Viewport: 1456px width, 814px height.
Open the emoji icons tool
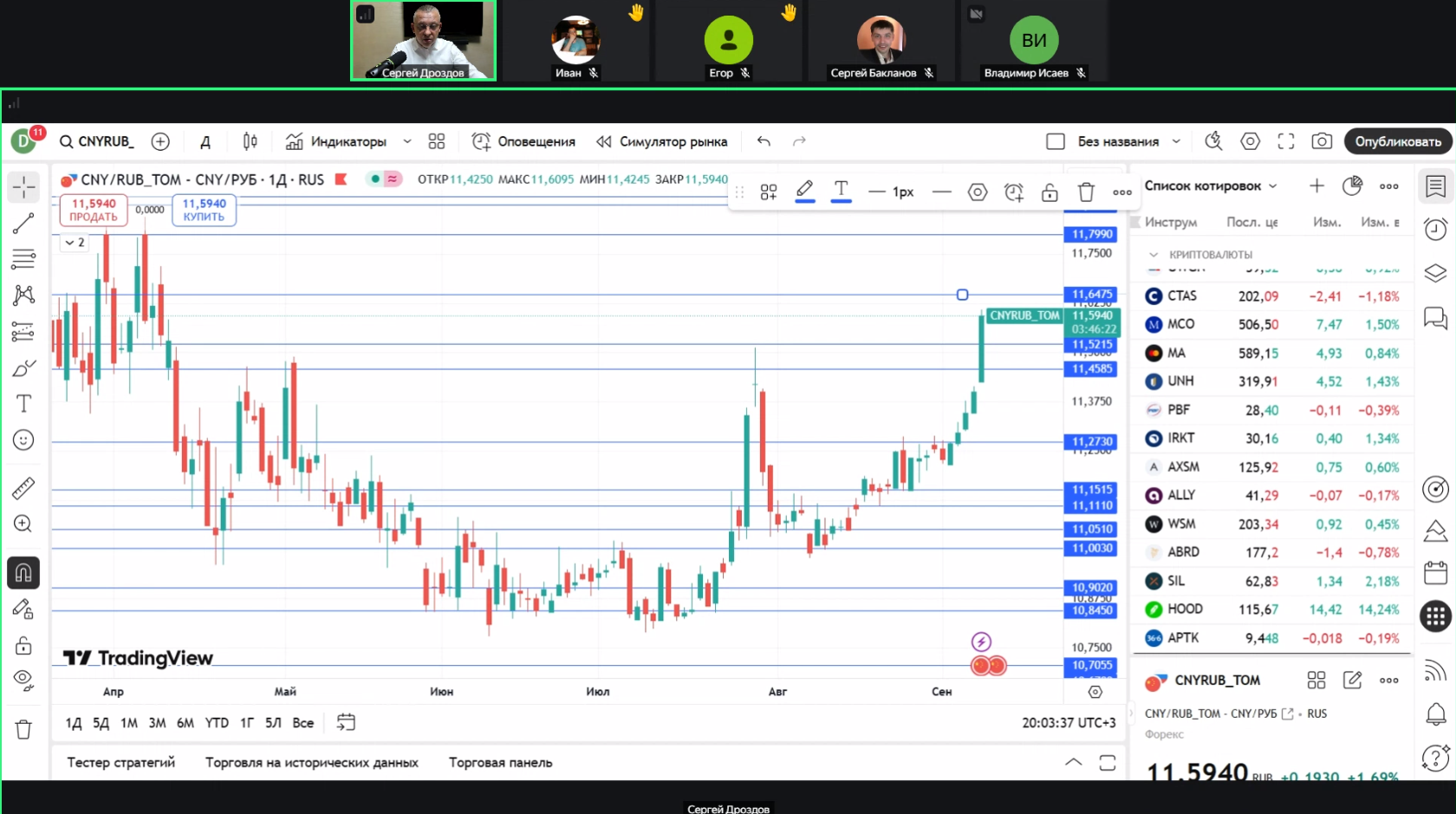(x=23, y=440)
